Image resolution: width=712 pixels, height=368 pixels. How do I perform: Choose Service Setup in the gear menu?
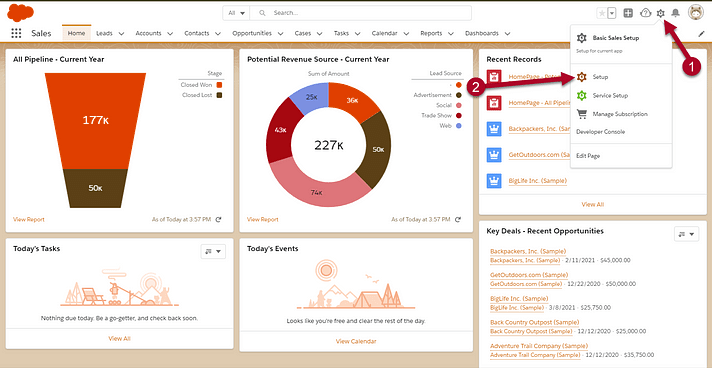tap(610, 96)
